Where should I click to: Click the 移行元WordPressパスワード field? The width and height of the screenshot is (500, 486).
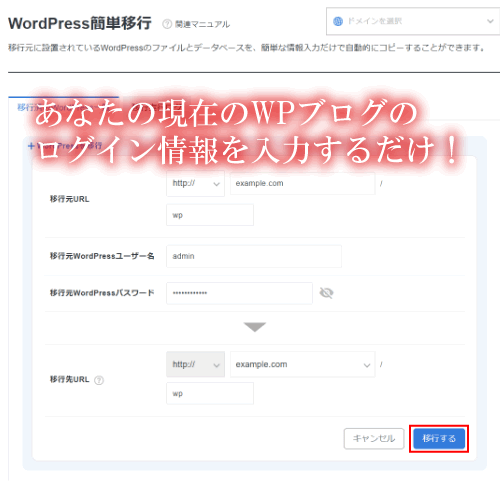tap(239, 293)
